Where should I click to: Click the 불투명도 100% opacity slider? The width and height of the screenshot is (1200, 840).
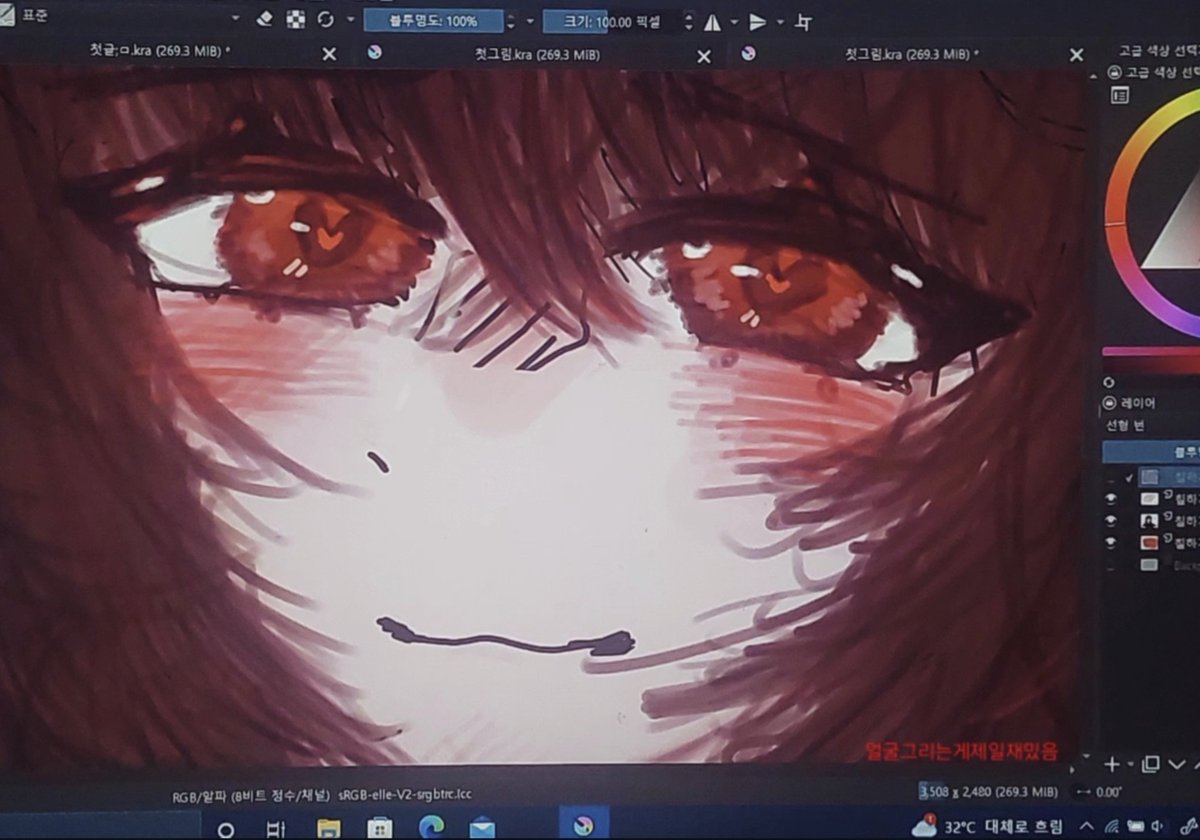pyautogui.click(x=432, y=20)
